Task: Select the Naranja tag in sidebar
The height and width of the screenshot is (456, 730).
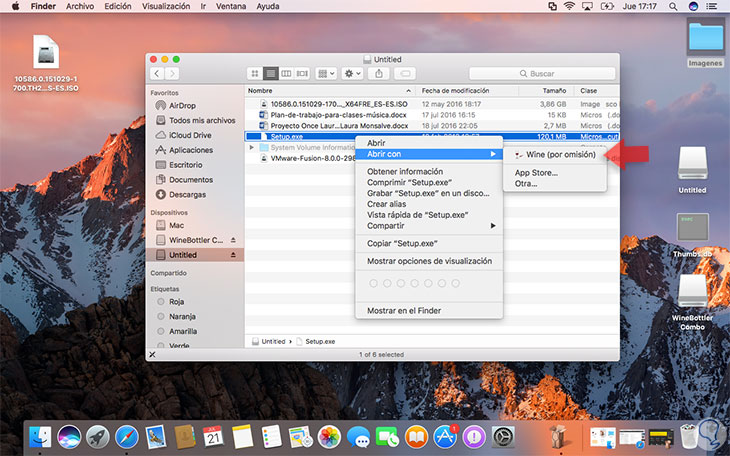Action: tap(182, 317)
